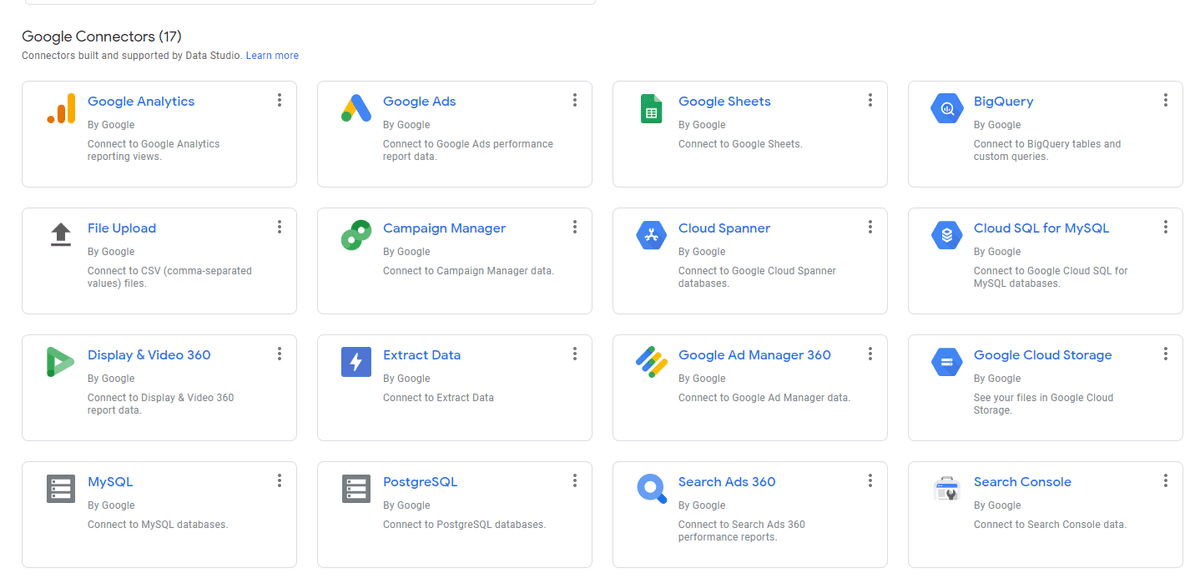Click the Campaign Manager green icon

pyautogui.click(x=356, y=235)
